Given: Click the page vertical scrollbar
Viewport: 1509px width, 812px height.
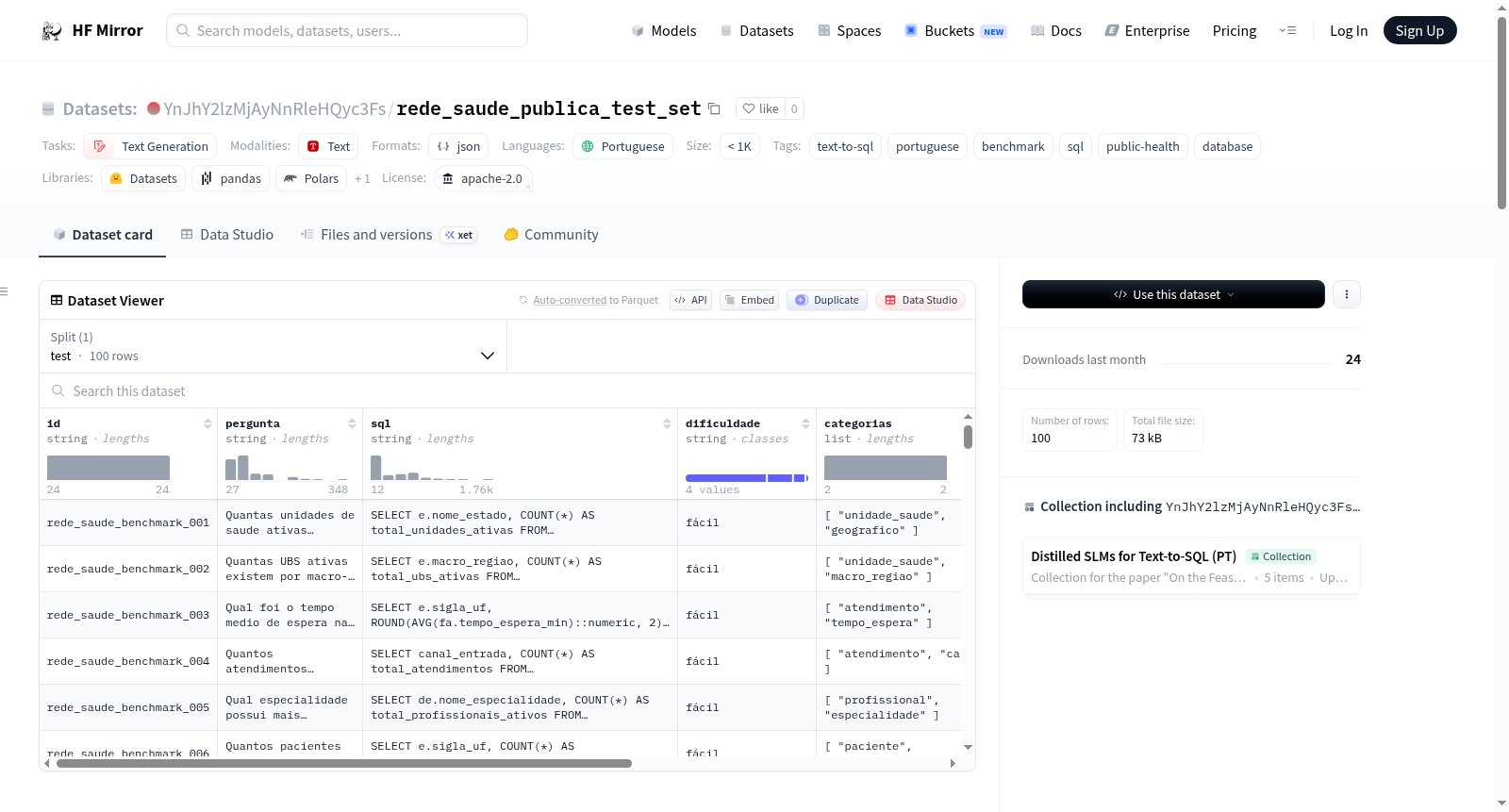Looking at the screenshot, I should point(1501,113).
